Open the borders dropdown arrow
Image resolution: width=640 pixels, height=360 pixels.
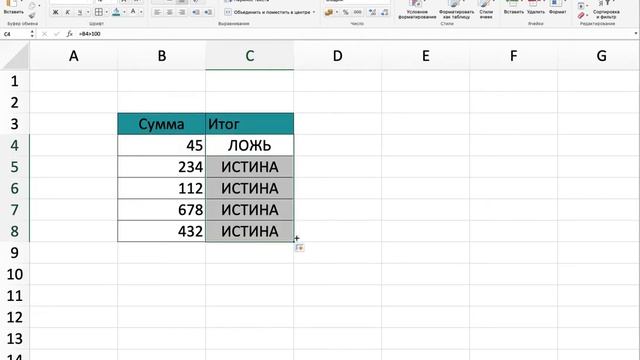click(107, 12)
